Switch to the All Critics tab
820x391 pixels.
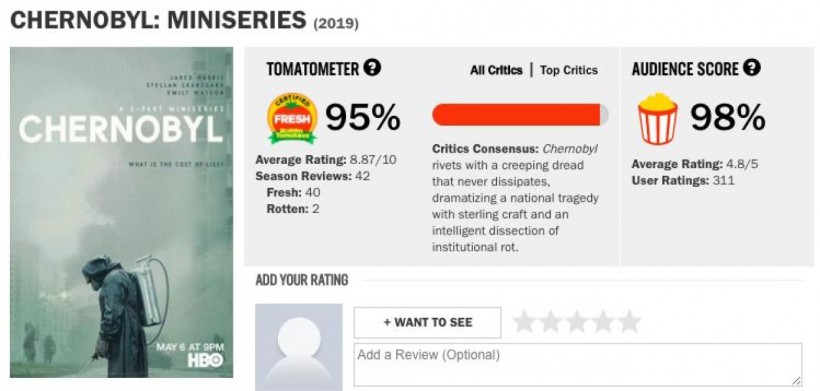(x=496, y=70)
